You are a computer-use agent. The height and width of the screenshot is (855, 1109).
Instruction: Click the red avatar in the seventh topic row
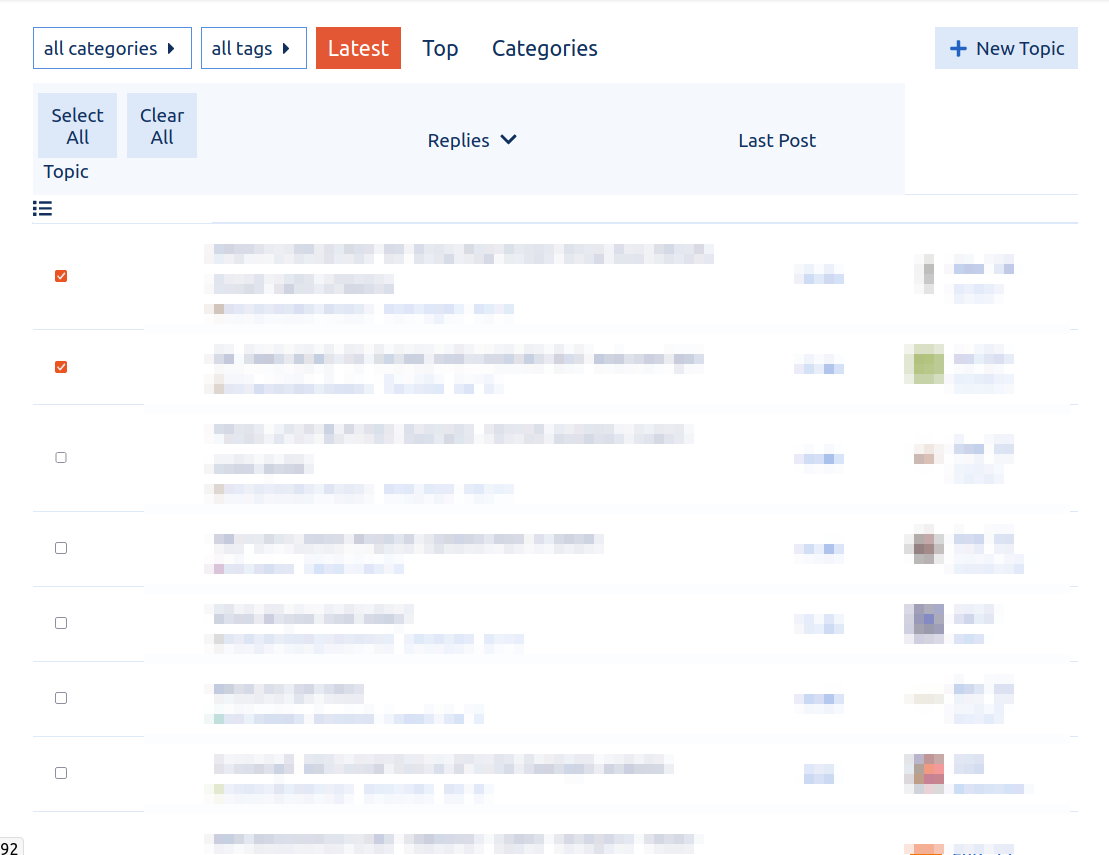click(925, 773)
